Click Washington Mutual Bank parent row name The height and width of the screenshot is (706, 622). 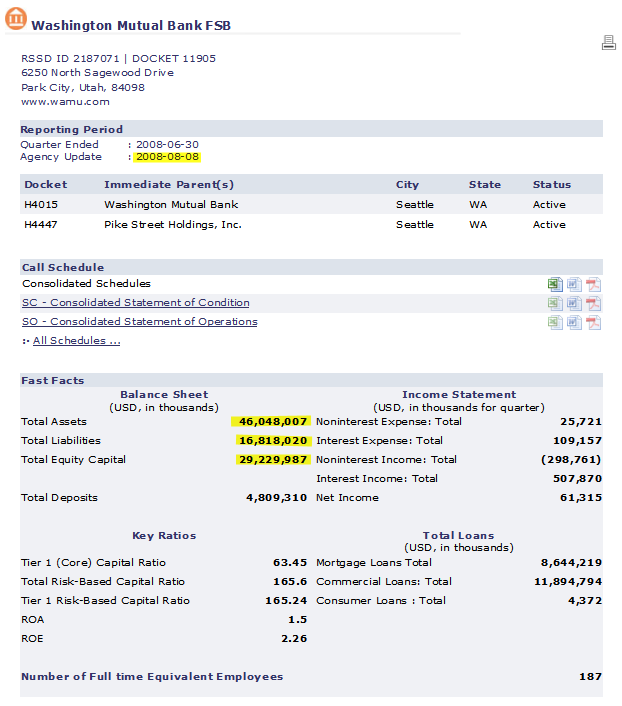[x=171, y=204]
